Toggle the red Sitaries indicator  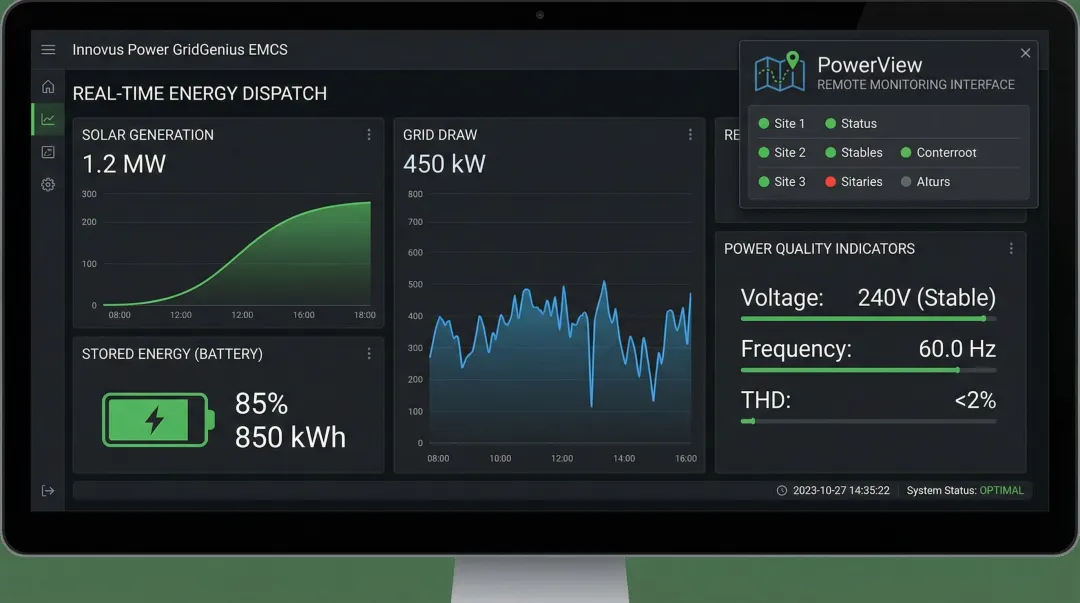pos(830,182)
